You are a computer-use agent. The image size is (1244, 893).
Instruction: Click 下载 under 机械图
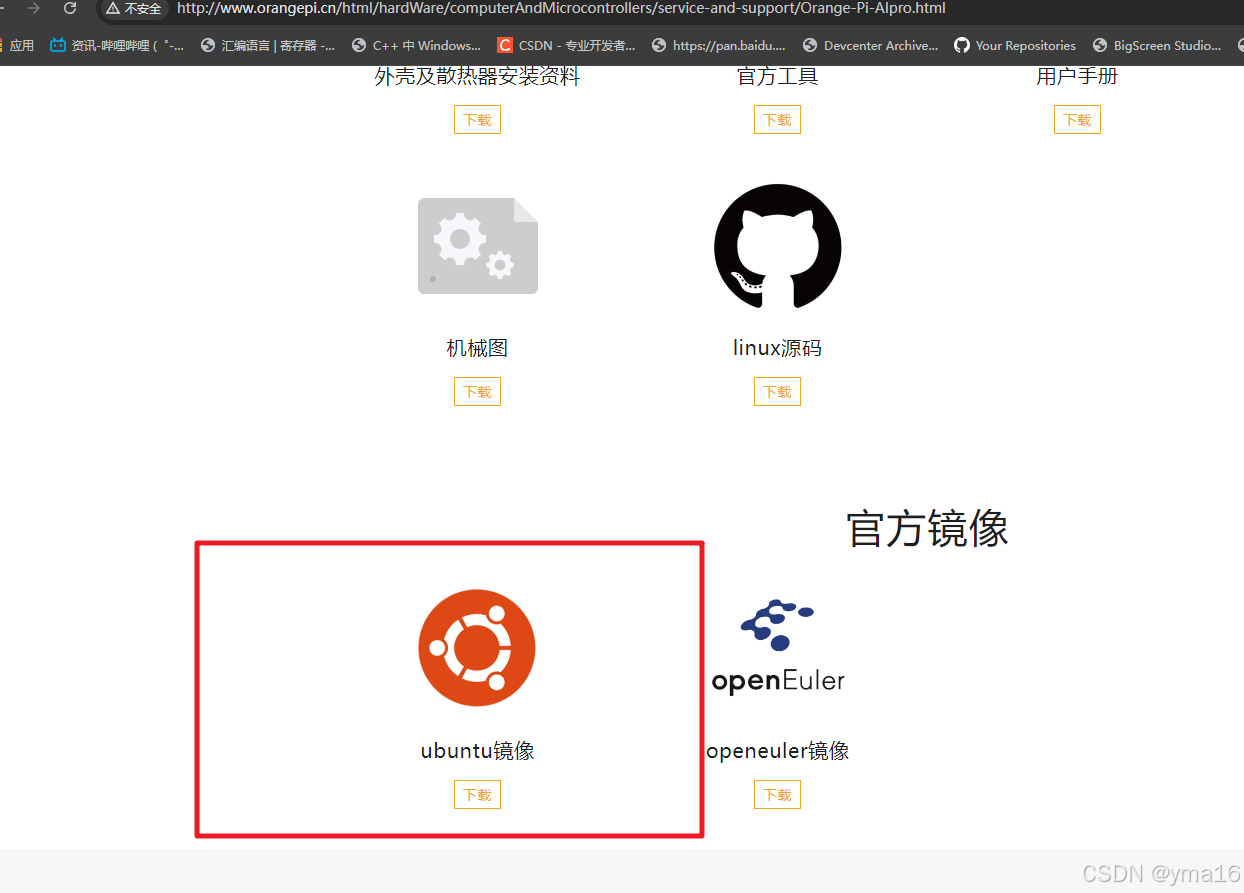pyautogui.click(x=477, y=392)
